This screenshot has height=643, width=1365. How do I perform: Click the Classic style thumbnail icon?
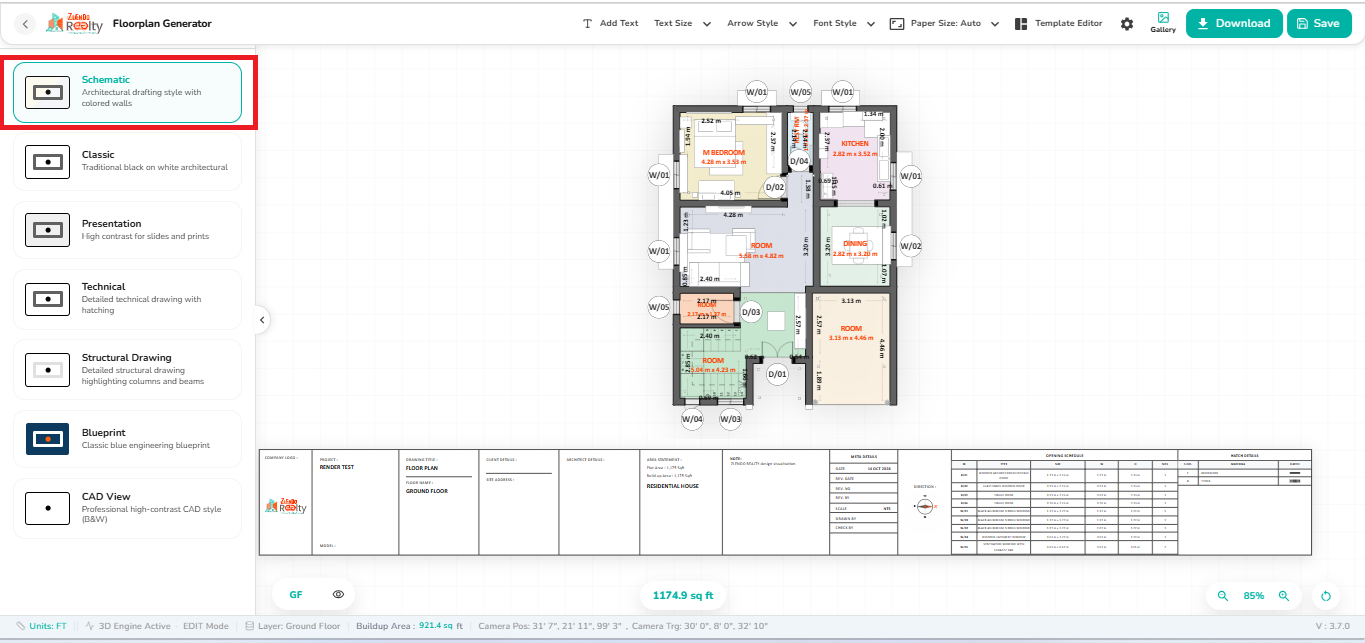point(47,161)
